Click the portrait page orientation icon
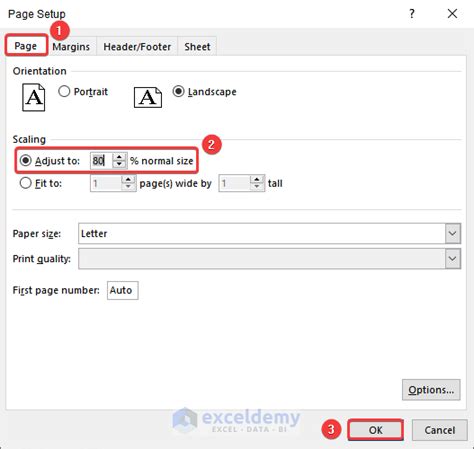This screenshot has height=449, width=474. pyautogui.click(x=34, y=97)
